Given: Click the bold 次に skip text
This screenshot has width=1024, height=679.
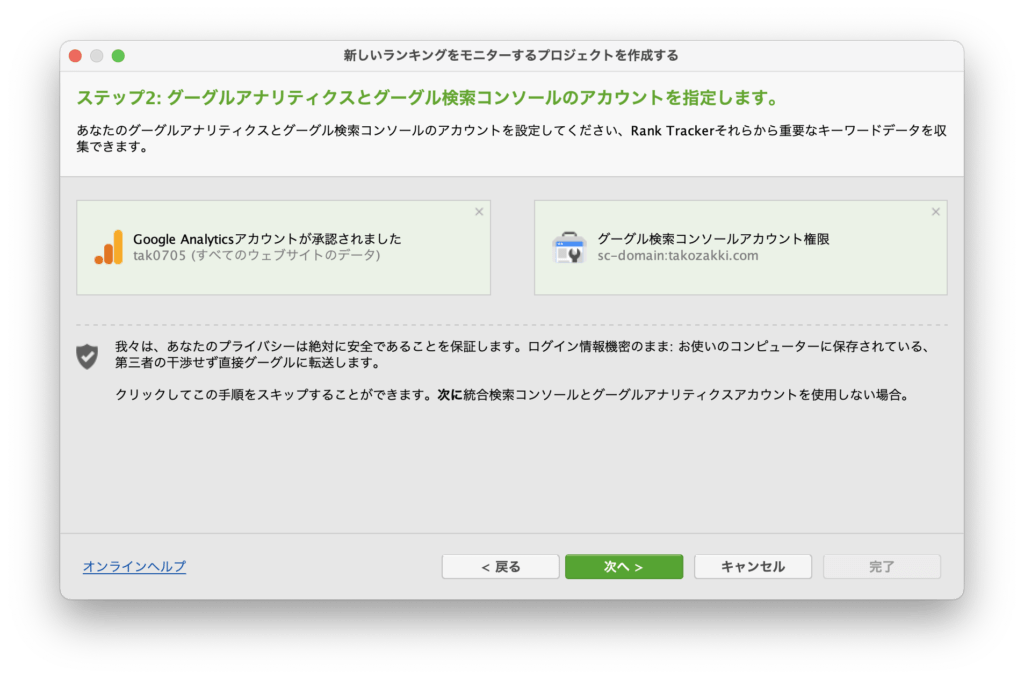Looking at the screenshot, I should click(x=450, y=394).
